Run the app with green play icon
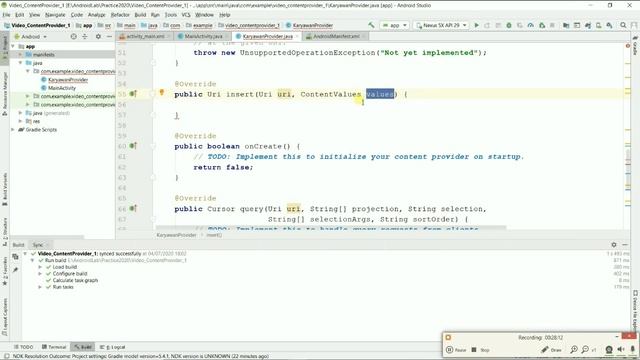640x360 pixels. tap(476, 25)
